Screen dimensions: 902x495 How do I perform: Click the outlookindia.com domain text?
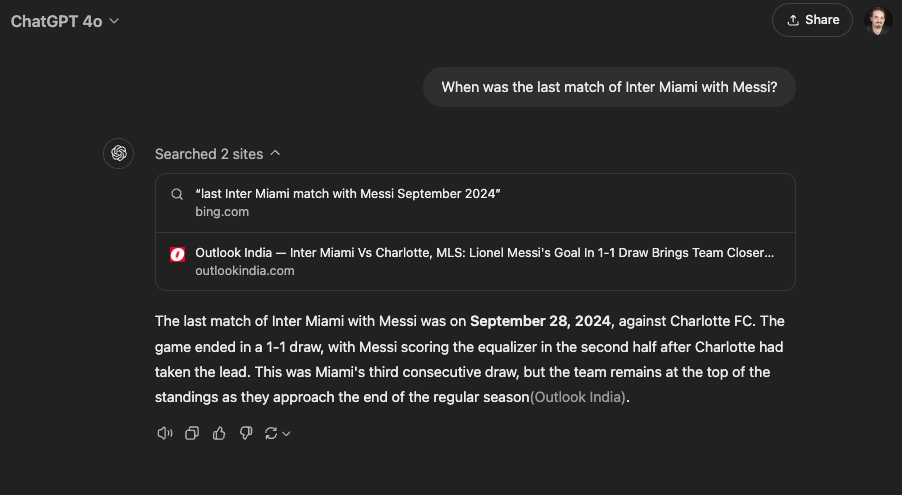245,271
